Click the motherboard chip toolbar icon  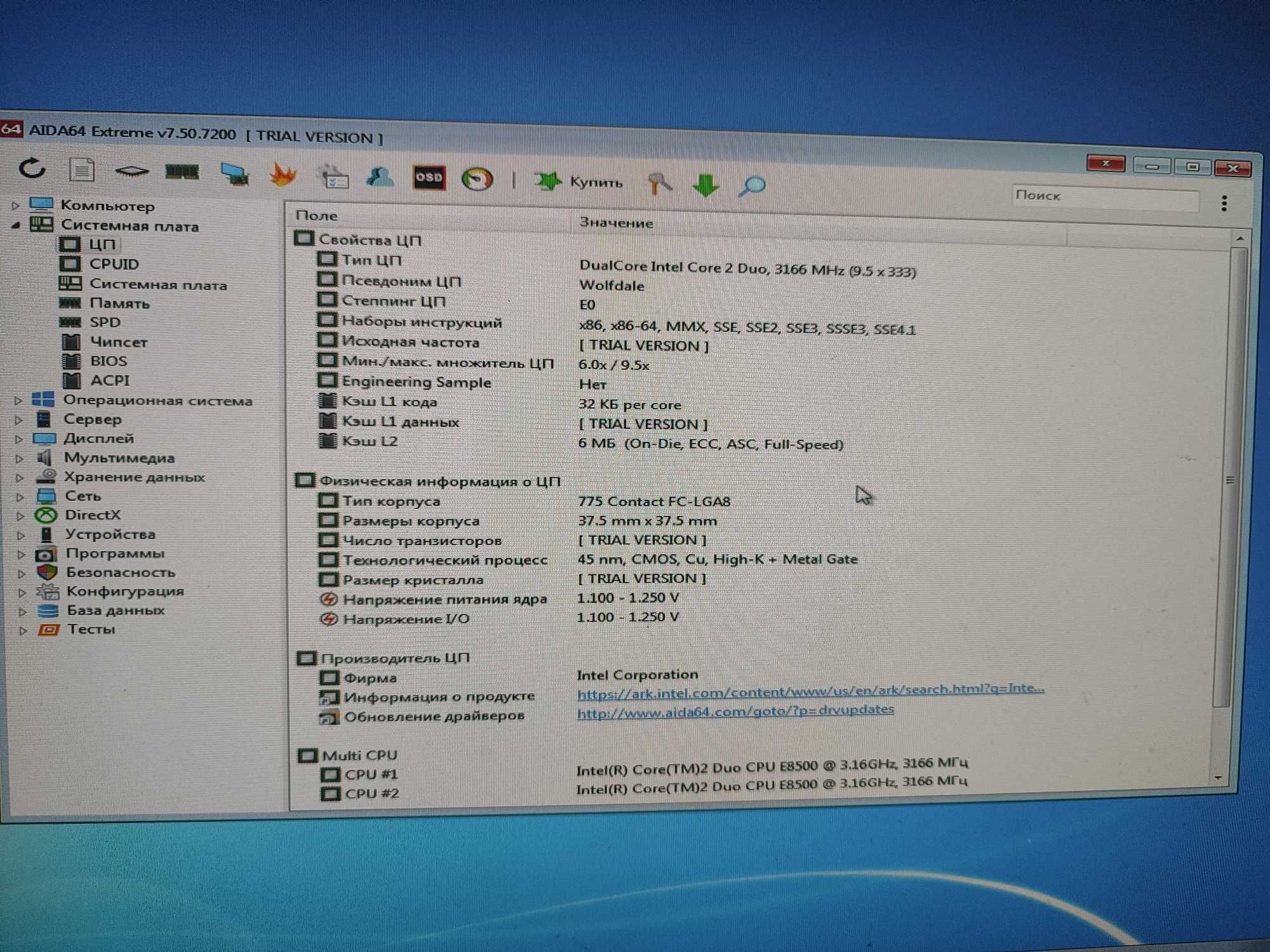pyautogui.click(x=131, y=171)
